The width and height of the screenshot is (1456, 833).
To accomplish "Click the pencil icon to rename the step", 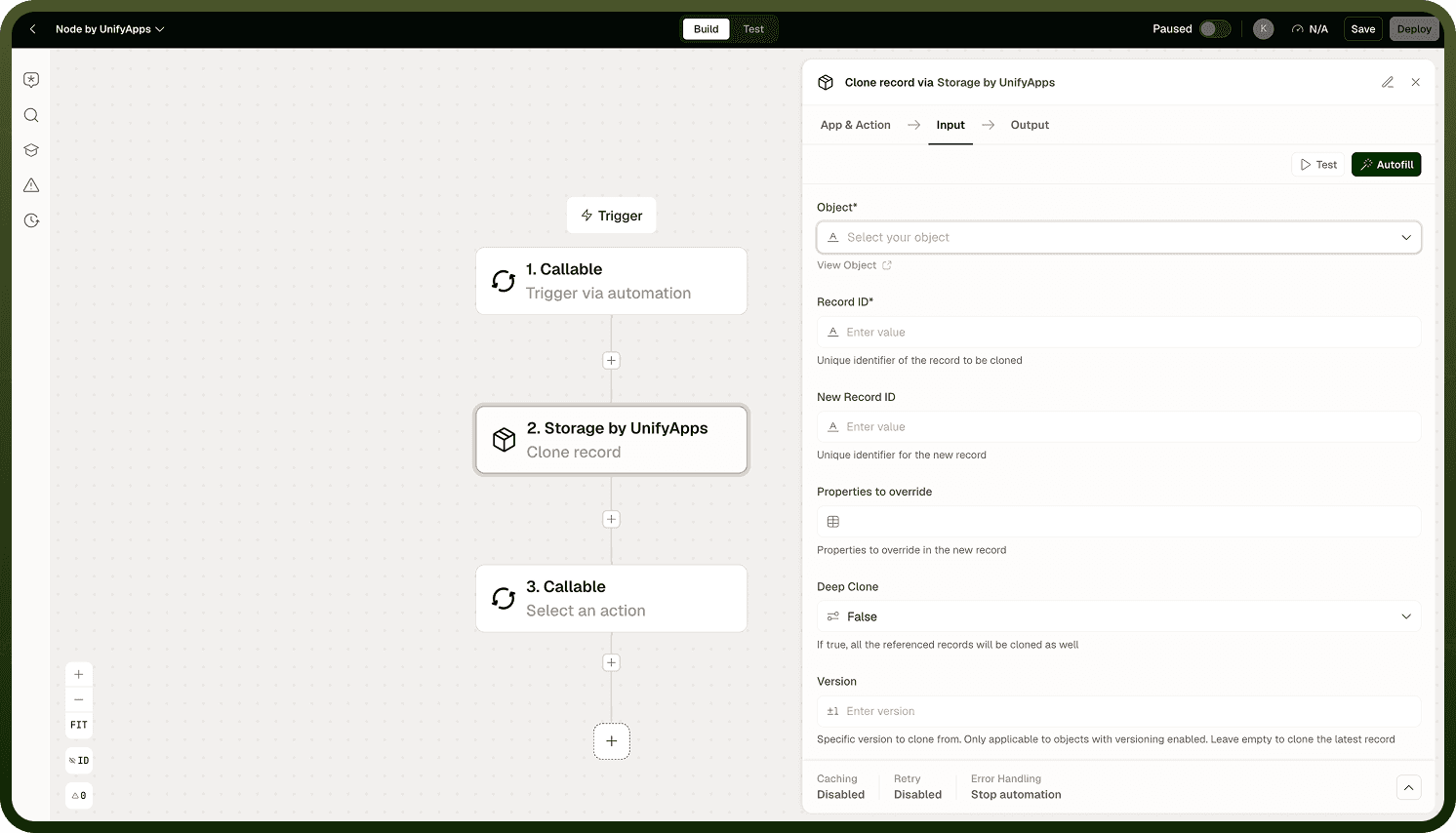I will tap(1388, 82).
